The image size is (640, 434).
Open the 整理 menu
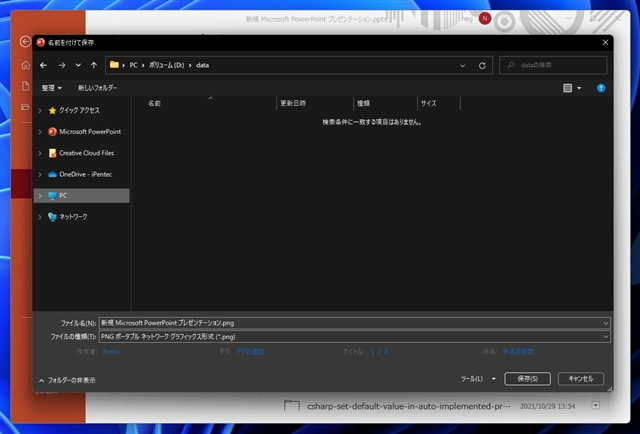[51, 88]
